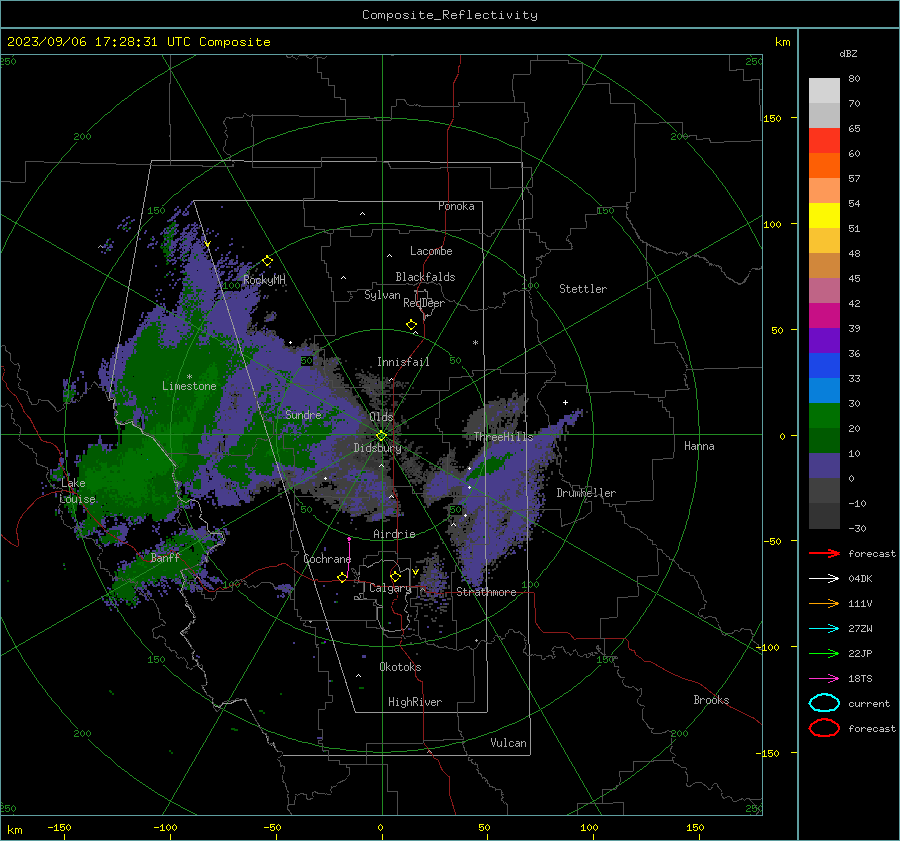Click the Limestone label
This screenshot has height=841, width=900.
click(189, 386)
